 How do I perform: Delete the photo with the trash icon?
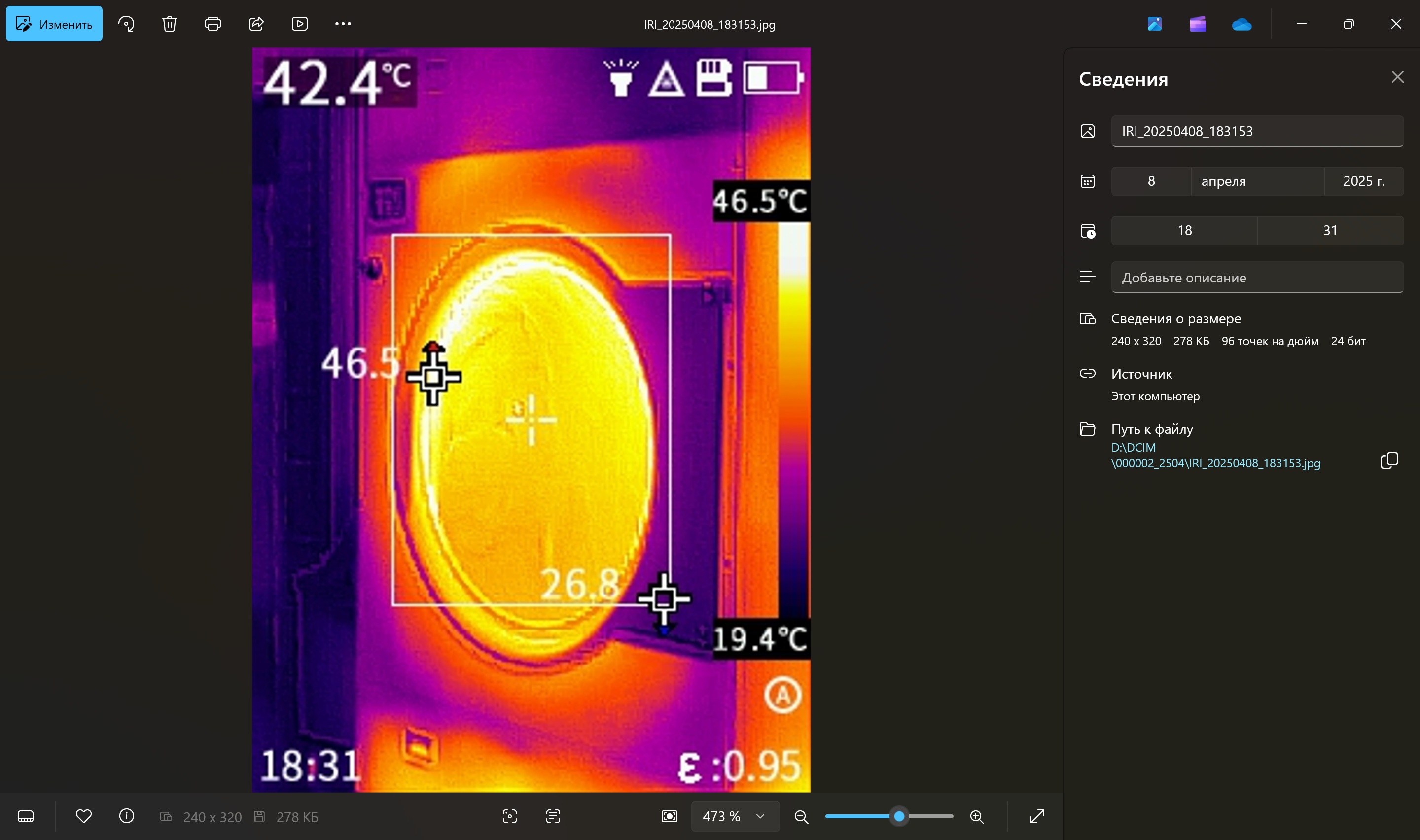(x=169, y=24)
